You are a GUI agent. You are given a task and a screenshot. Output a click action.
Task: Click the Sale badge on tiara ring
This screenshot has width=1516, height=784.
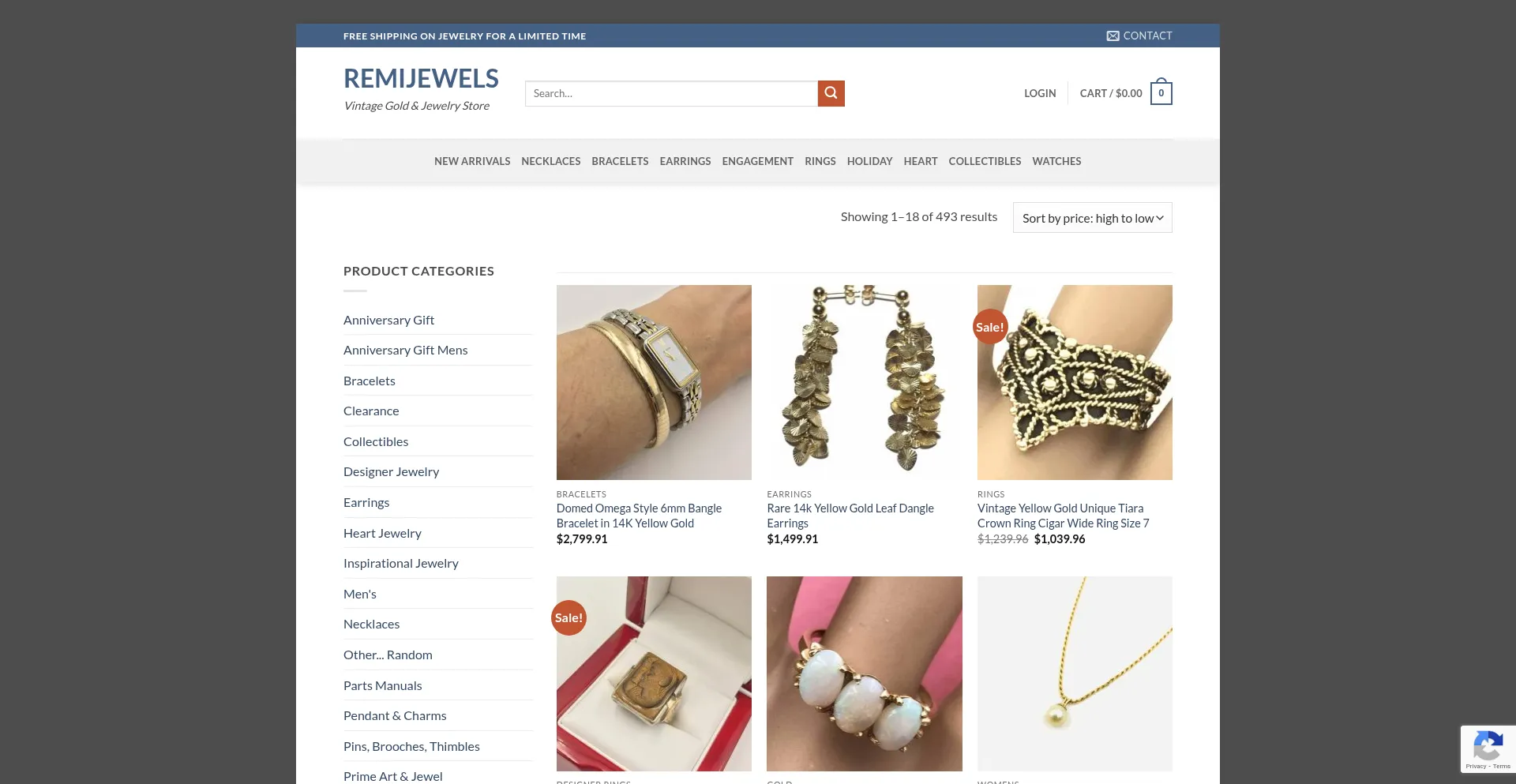(990, 327)
